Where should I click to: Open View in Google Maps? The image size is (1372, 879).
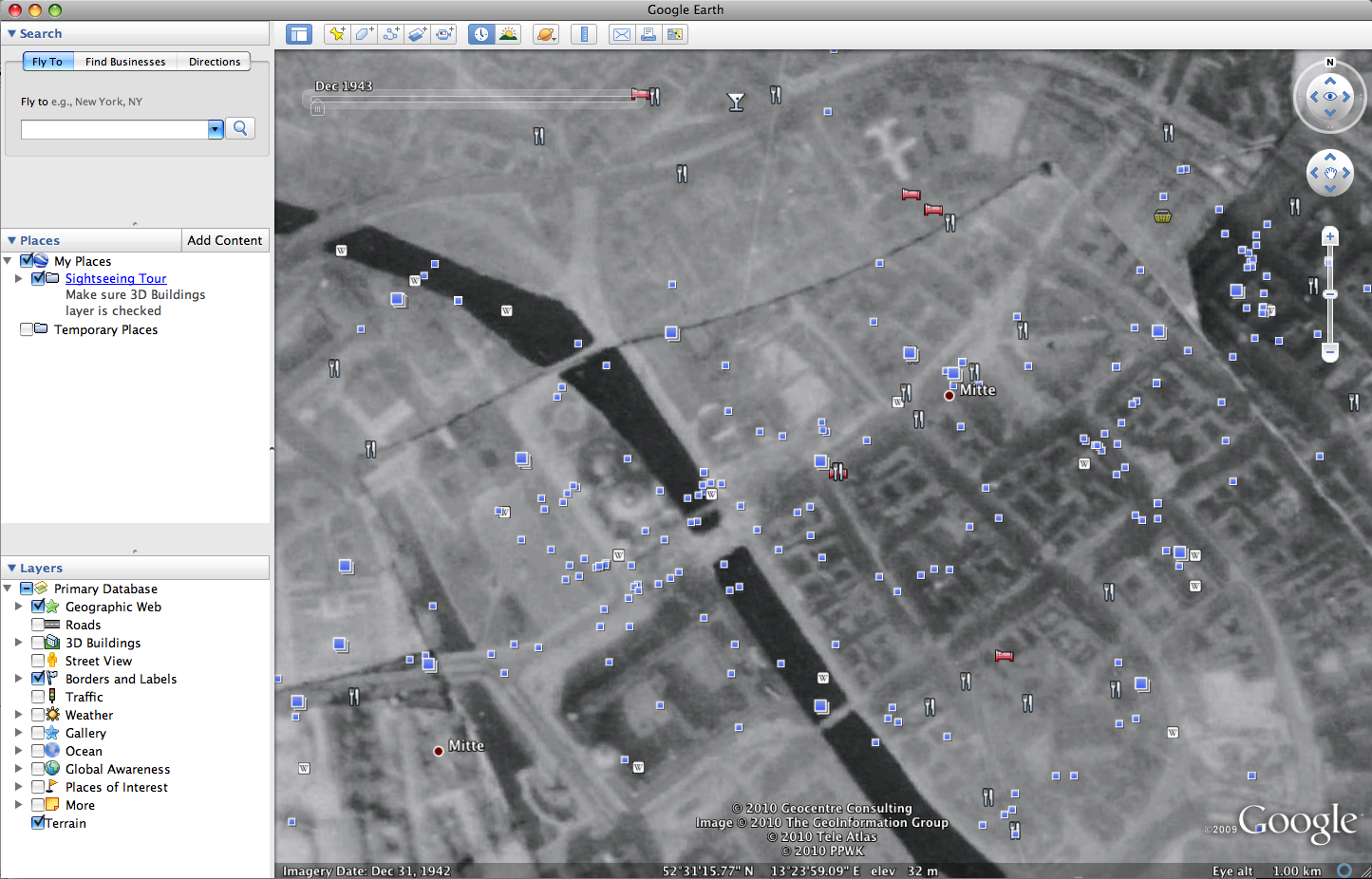[x=676, y=34]
